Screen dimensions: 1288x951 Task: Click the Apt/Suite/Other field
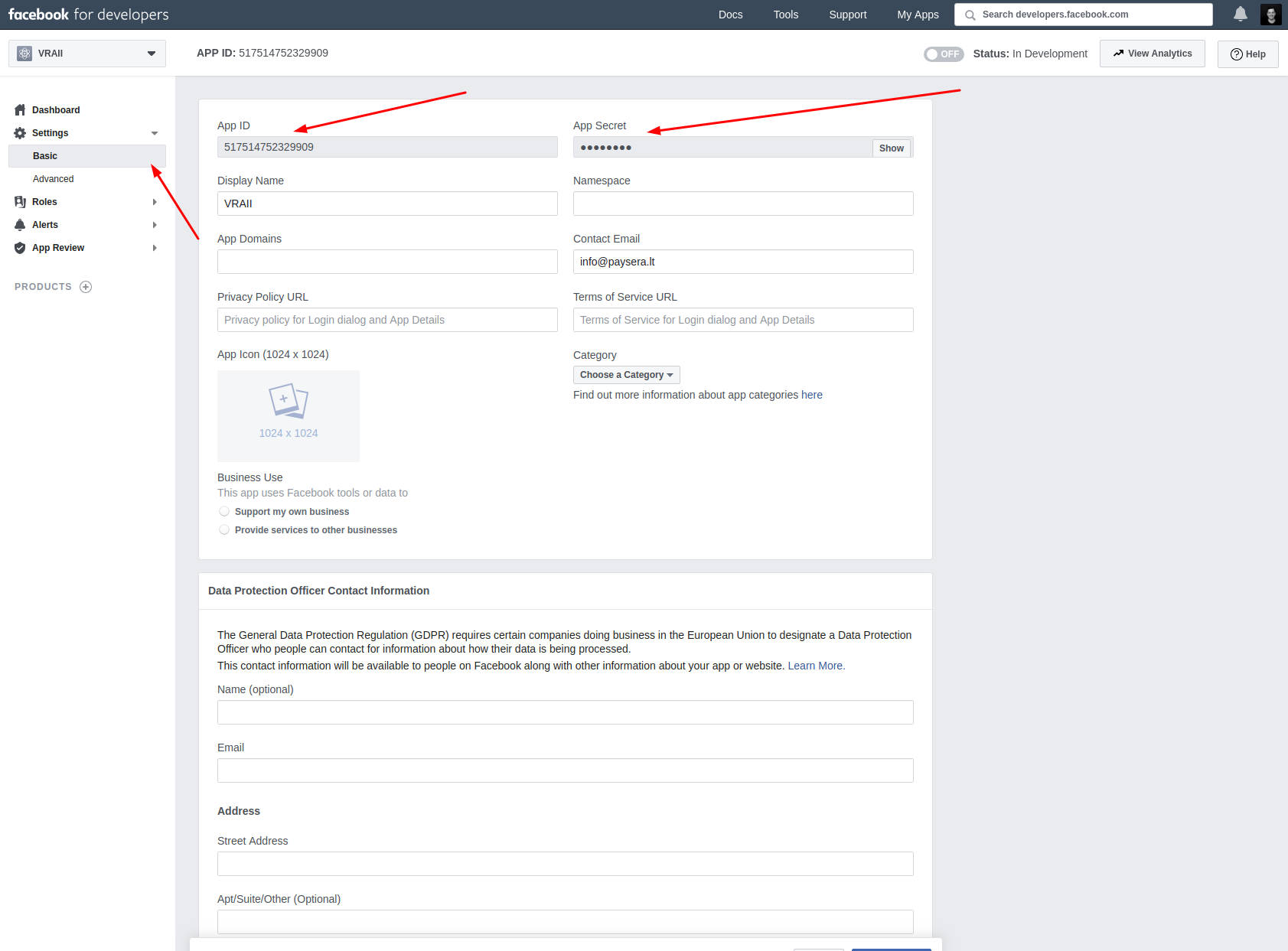click(566, 922)
